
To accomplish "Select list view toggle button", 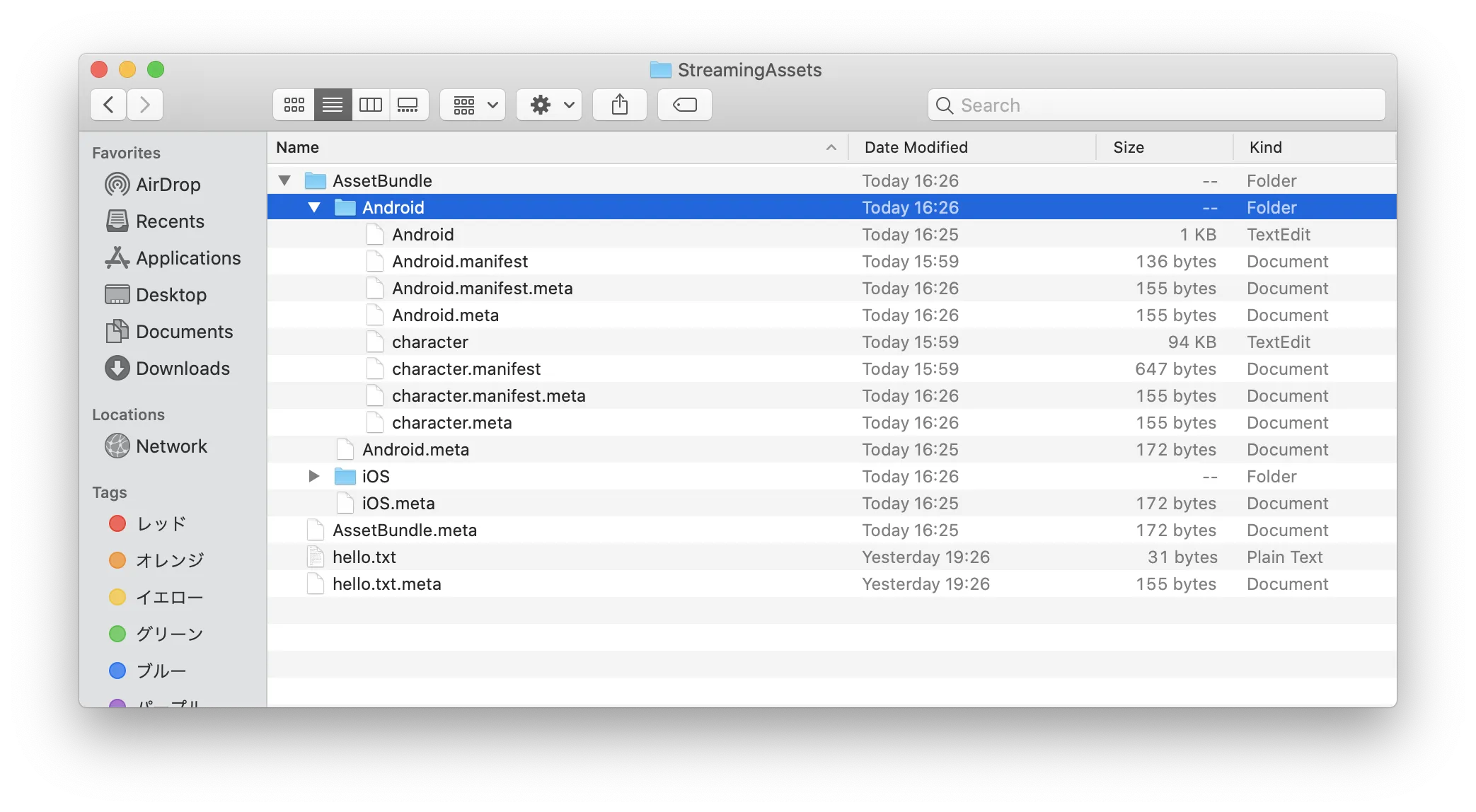I will click(333, 105).
